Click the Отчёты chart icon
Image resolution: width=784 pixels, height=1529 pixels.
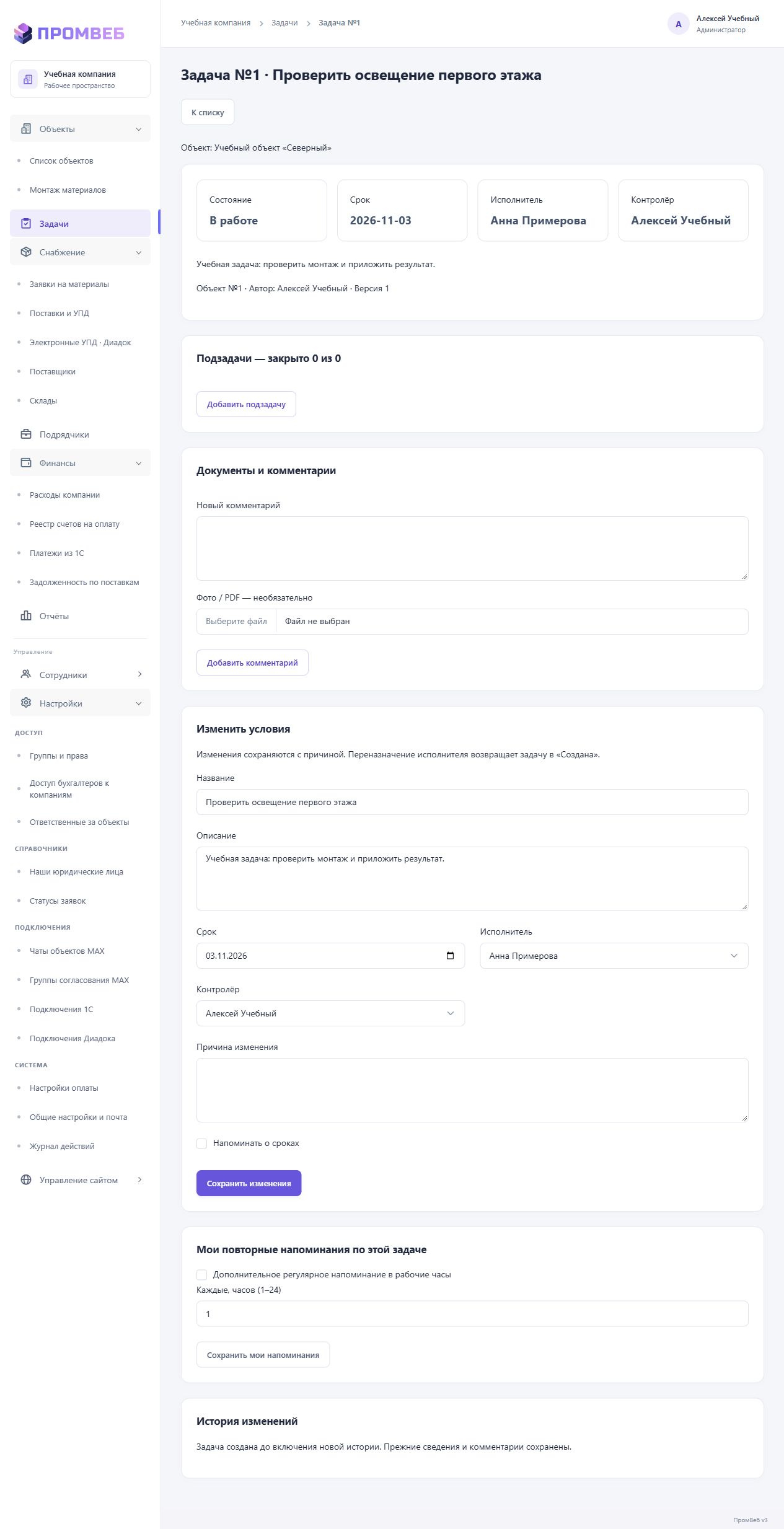click(26, 615)
